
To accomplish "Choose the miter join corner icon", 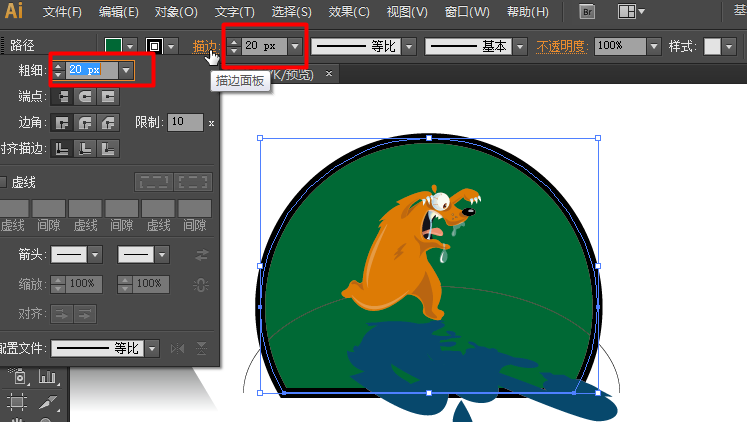I will coord(62,123).
